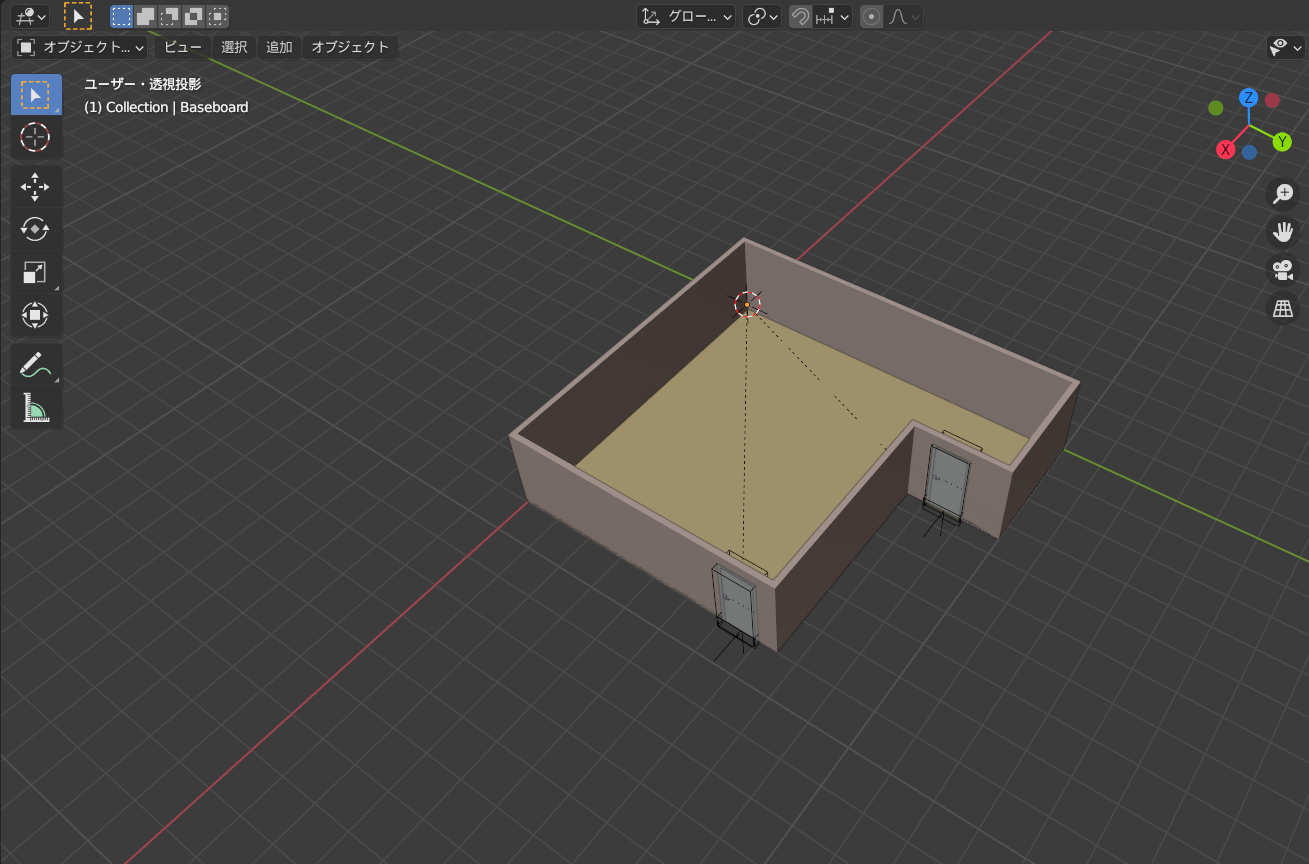Select the Scale tool
Viewport: 1309px width, 864px height.
coord(36,272)
